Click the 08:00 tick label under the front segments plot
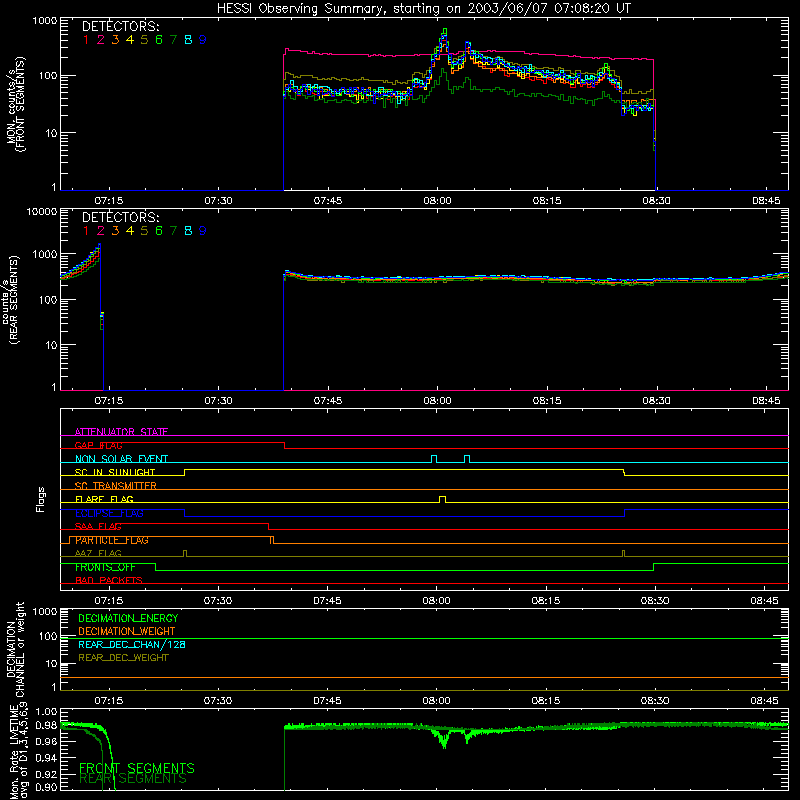 (437, 201)
